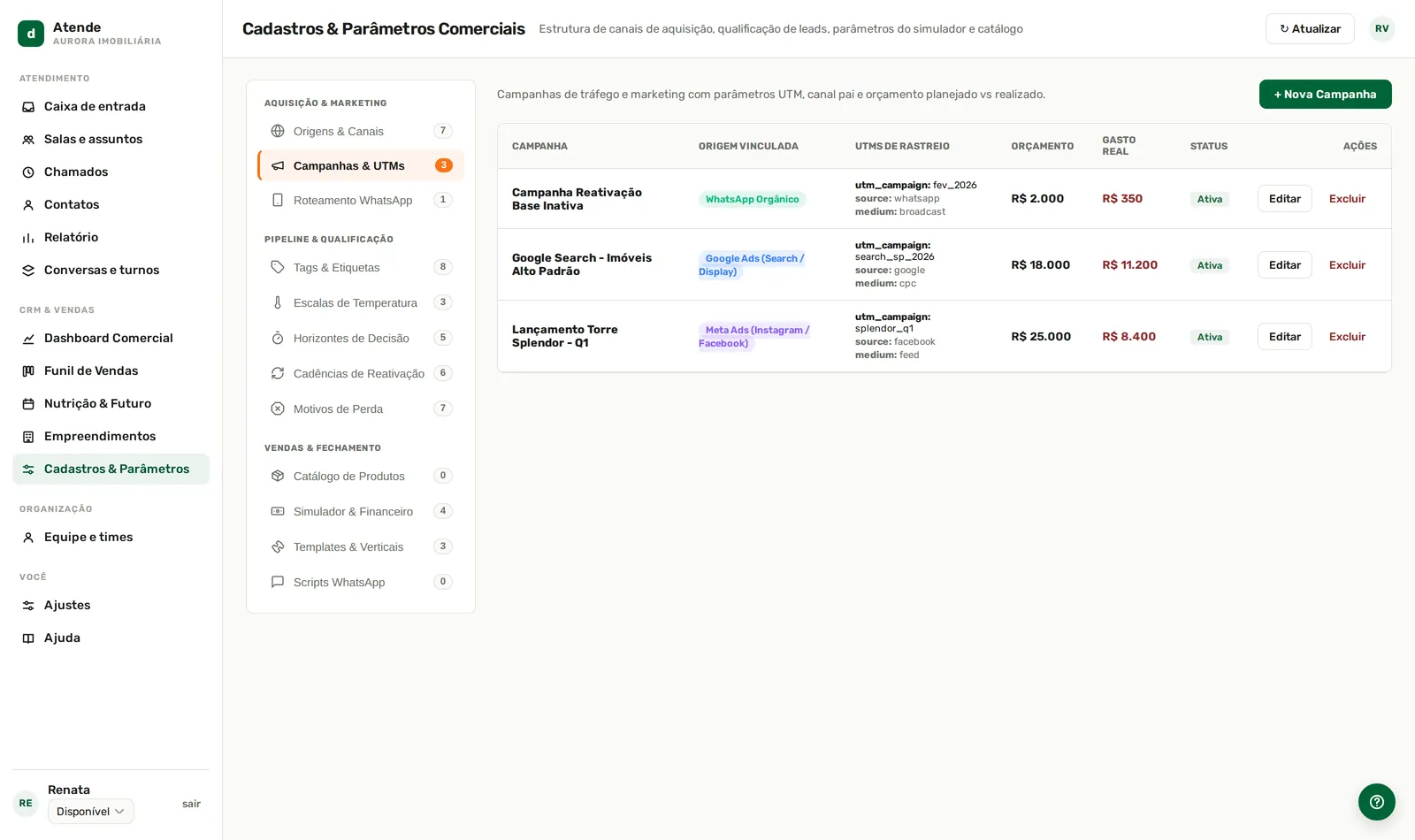This screenshot has width=1415, height=840.
Task: Switch to Simulador & Financeiro section
Action: pyautogui.click(x=361, y=511)
